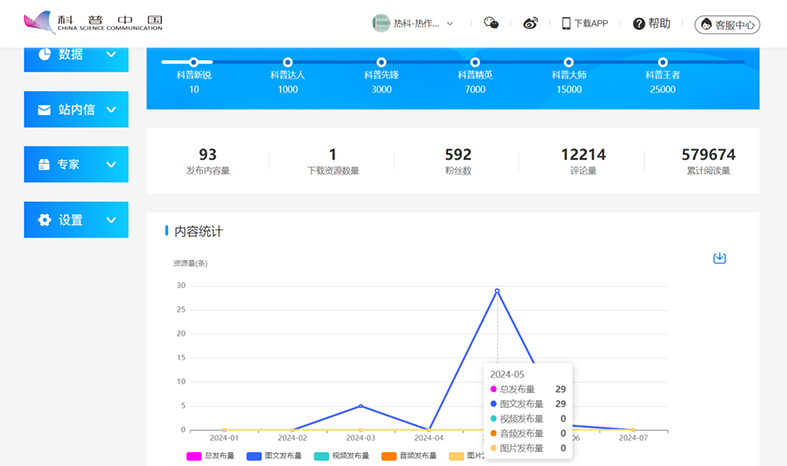Click the help question mark icon
This screenshot has height=466, width=787.
pyautogui.click(x=639, y=23)
